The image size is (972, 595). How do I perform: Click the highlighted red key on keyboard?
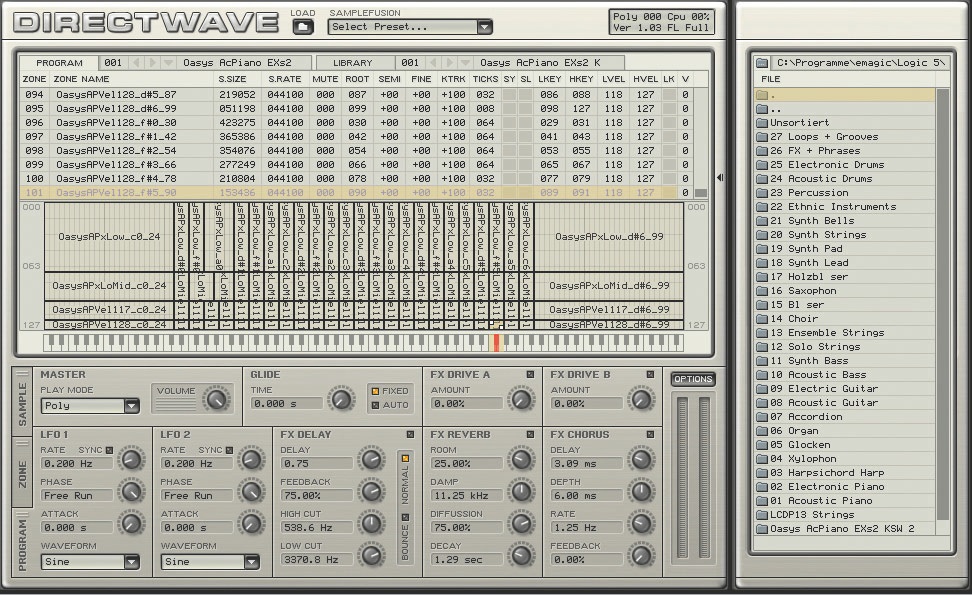[496, 343]
